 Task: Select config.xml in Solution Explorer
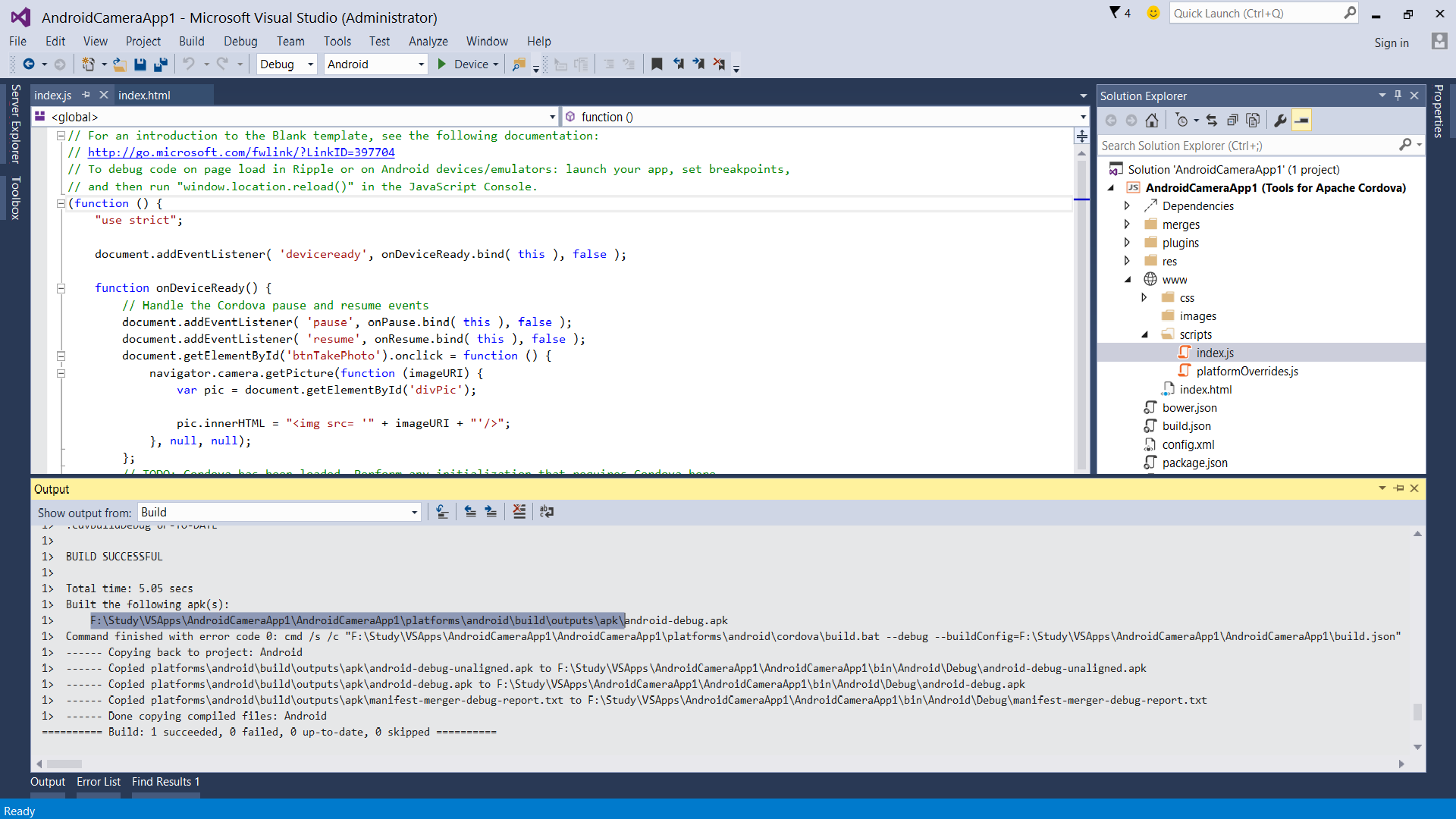coord(1188,444)
